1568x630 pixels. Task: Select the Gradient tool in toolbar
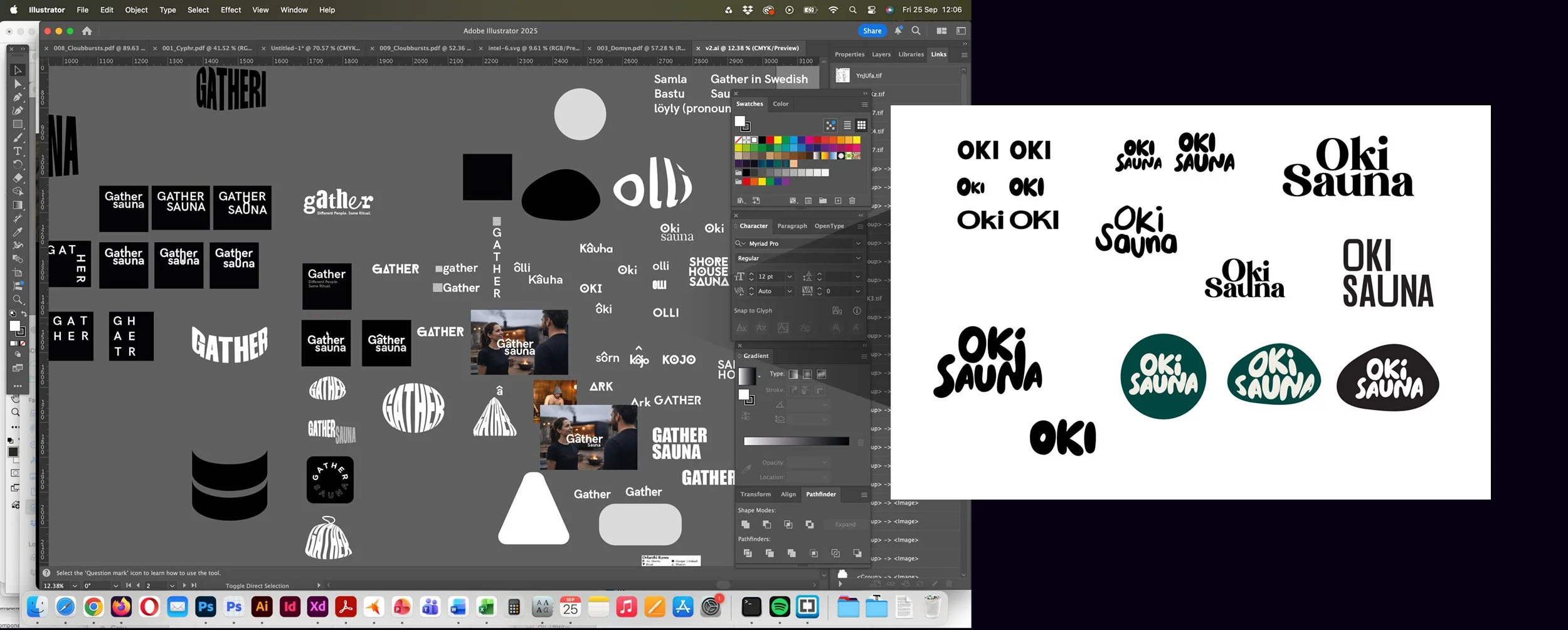[18, 205]
